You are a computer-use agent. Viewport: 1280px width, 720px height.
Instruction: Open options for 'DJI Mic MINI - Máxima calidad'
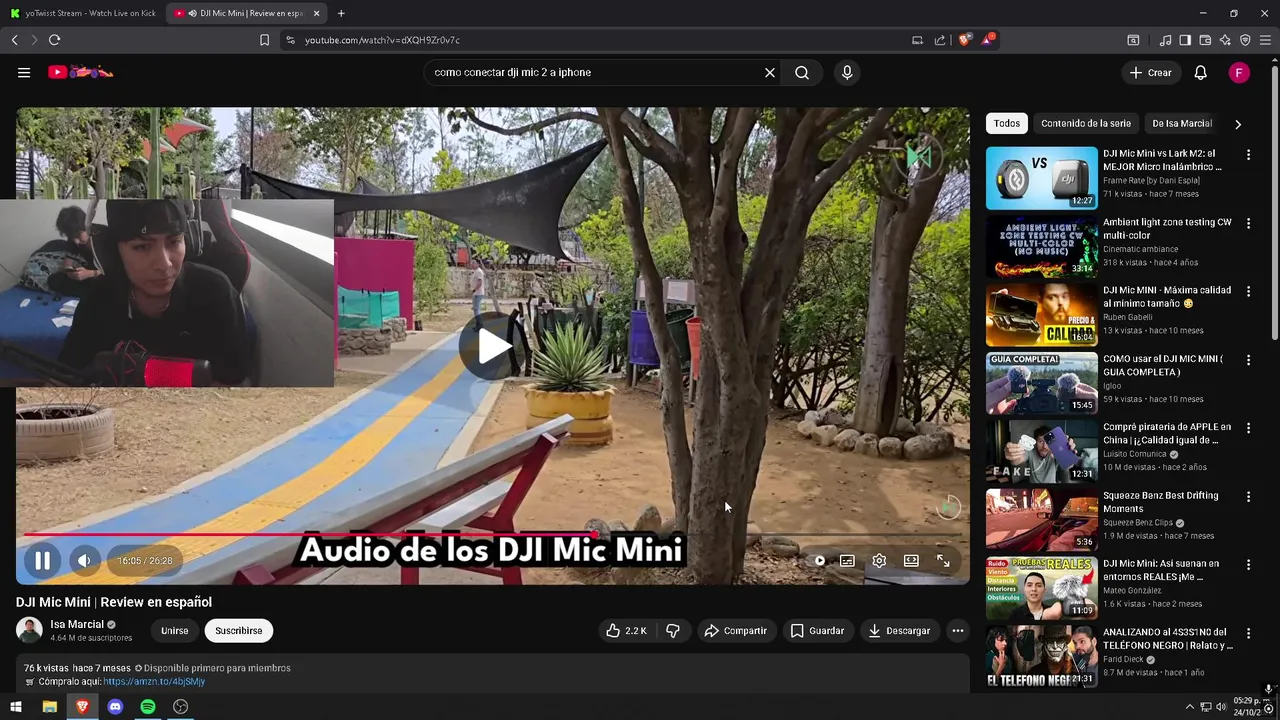[1248, 291]
